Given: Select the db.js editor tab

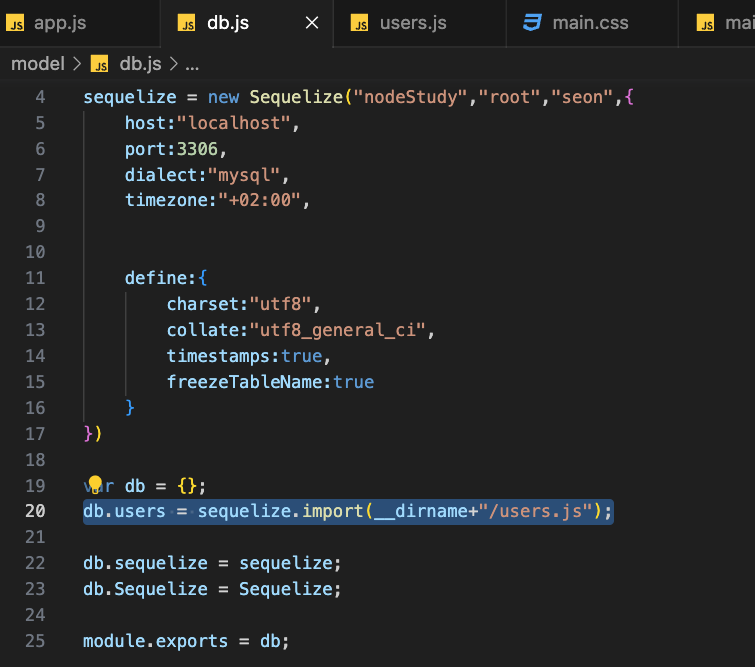Looking at the screenshot, I should click(246, 23).
